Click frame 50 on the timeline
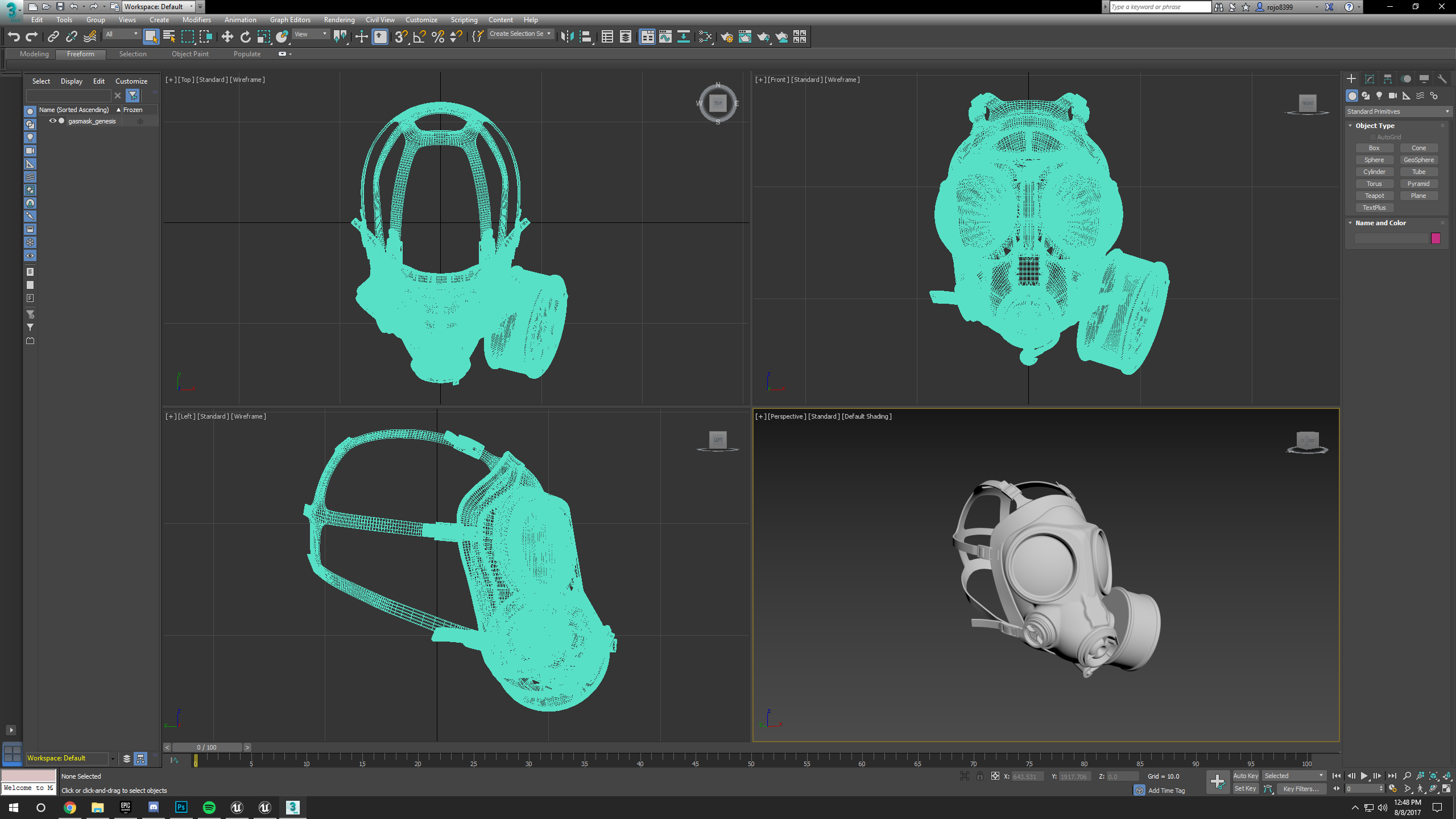 751,759
